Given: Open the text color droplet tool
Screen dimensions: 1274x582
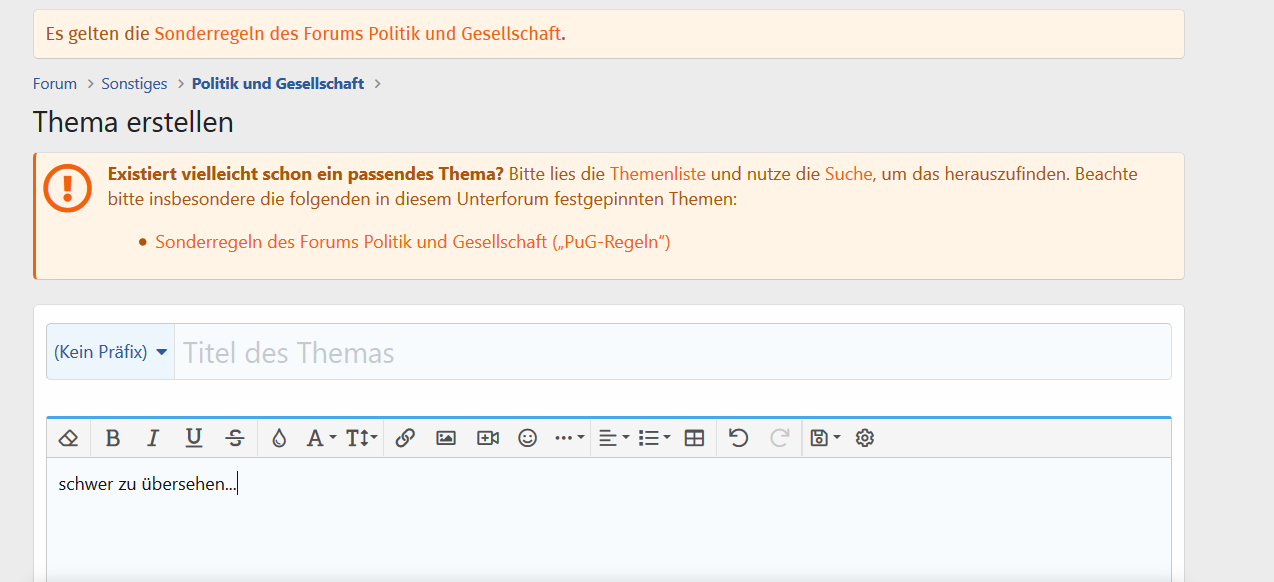Looking at the screenshot, I should click(x=279, y=438).
